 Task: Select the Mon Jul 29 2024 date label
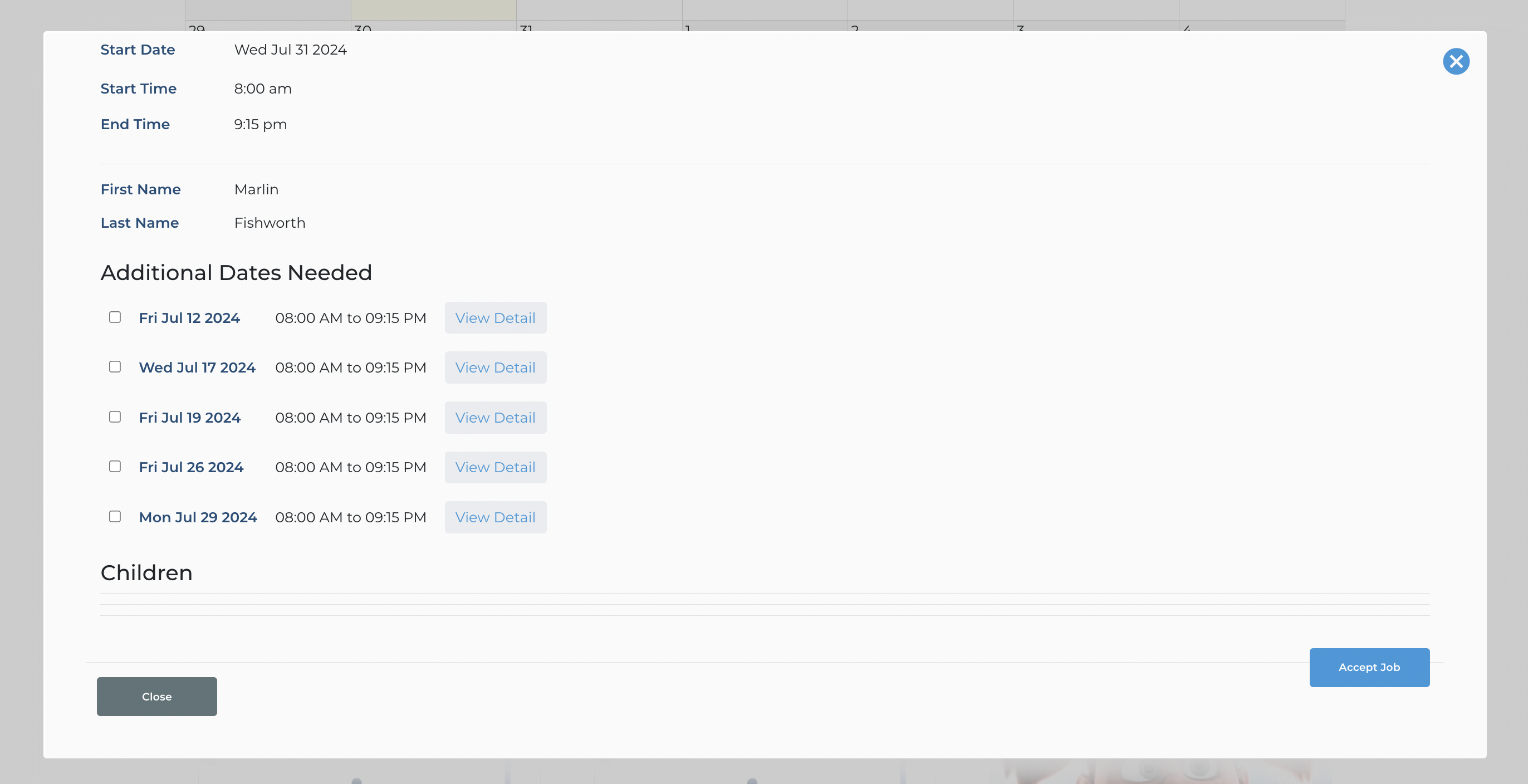[198, 517]
